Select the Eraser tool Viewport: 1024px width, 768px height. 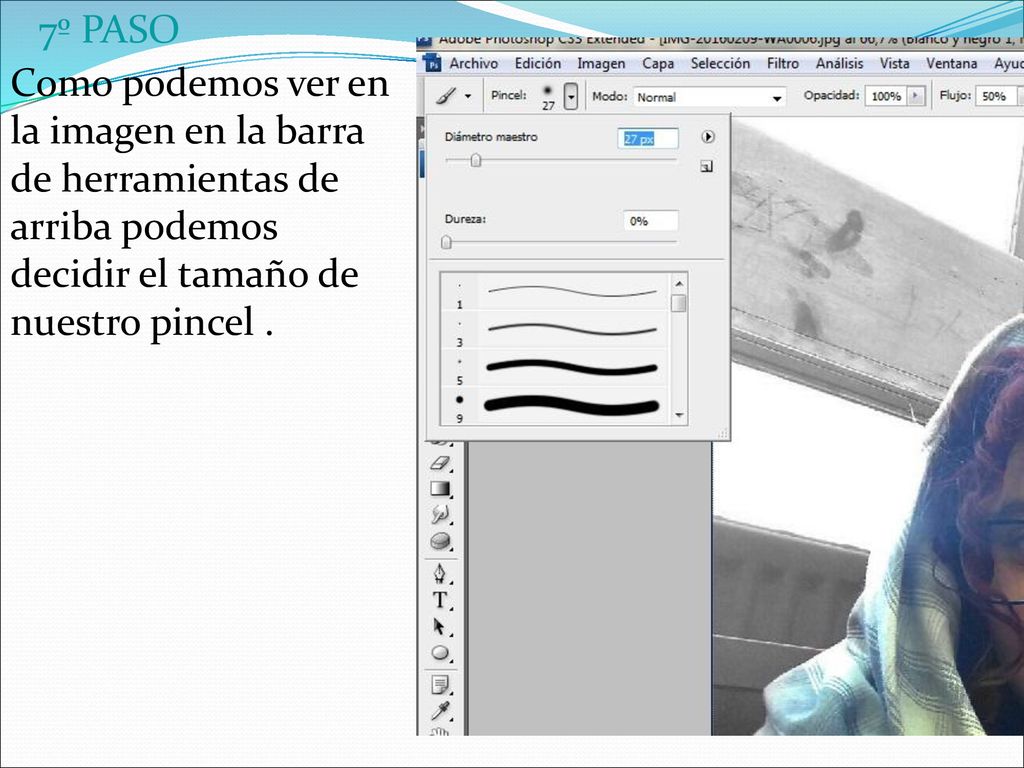[x=441, y=463]
